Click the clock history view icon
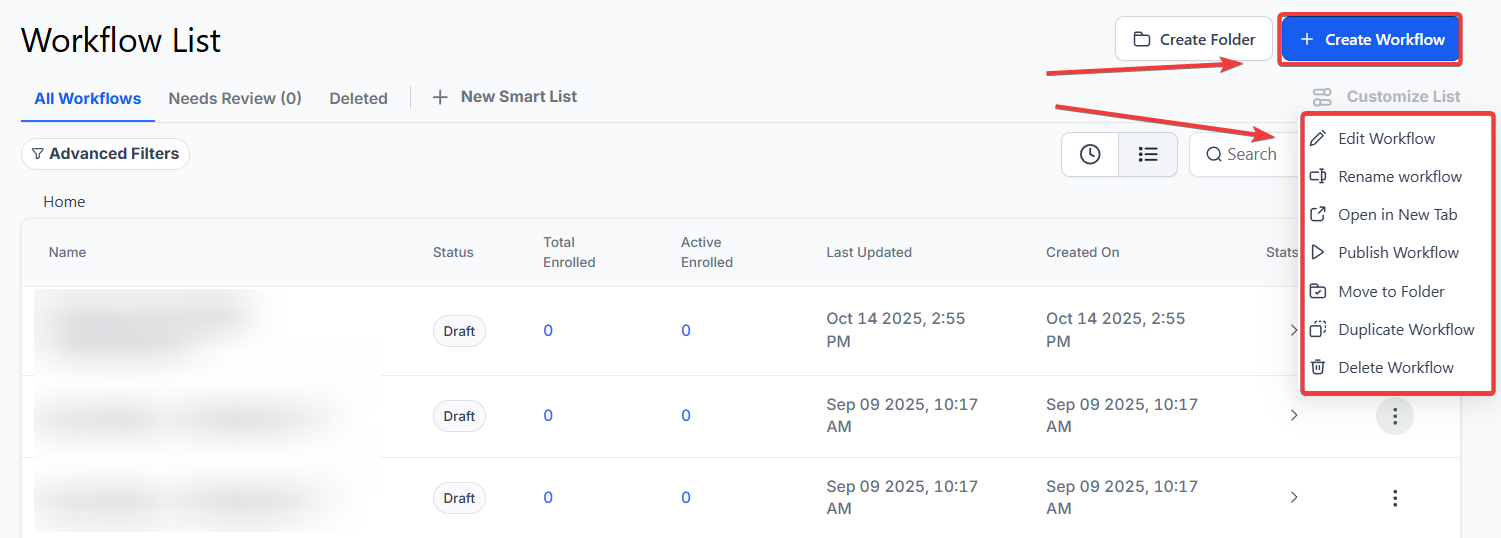This screenshot has height=538, width=1501. pyautogui.click(x=1090, y=154)
